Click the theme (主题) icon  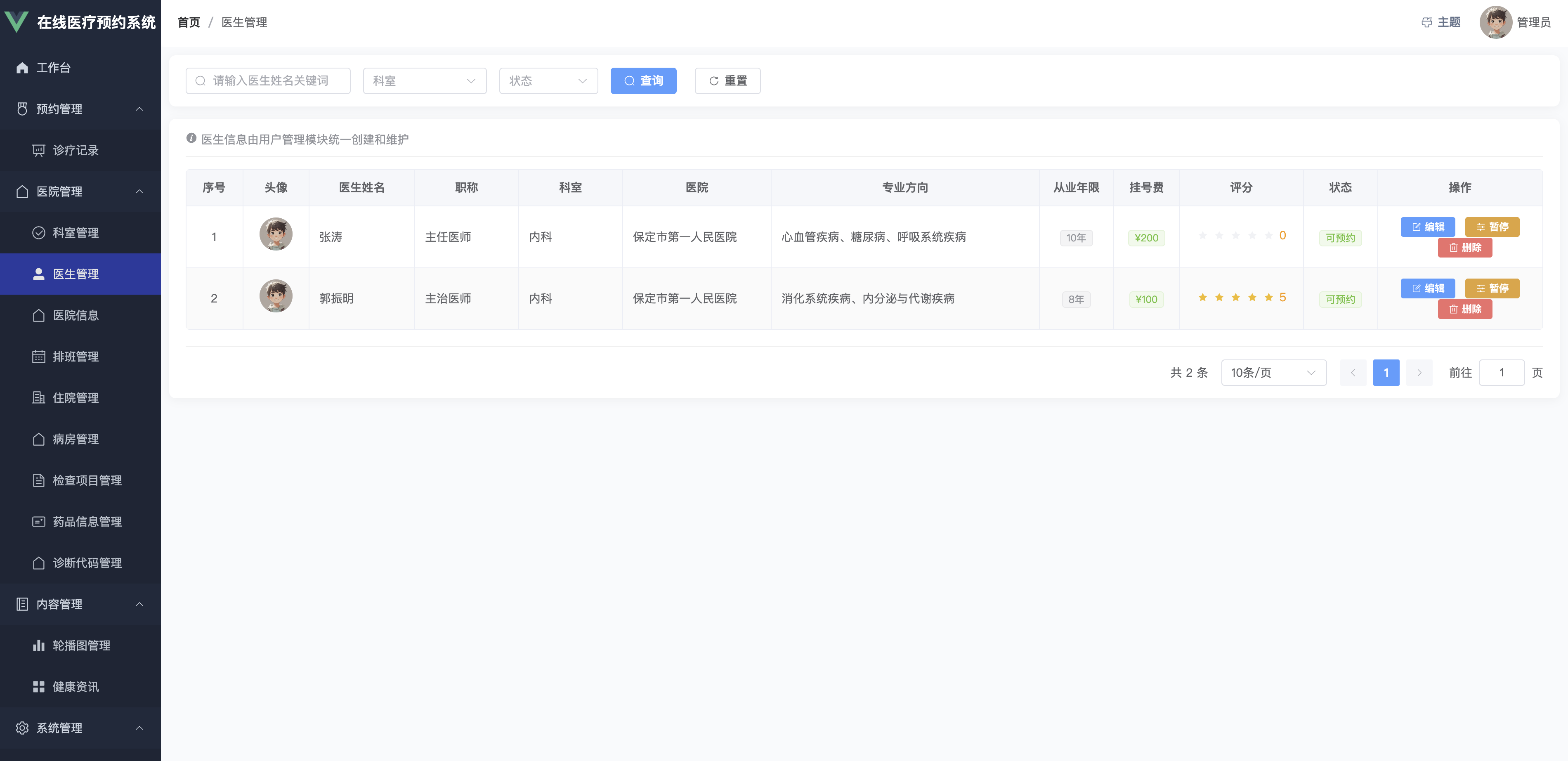(1426, 23)
